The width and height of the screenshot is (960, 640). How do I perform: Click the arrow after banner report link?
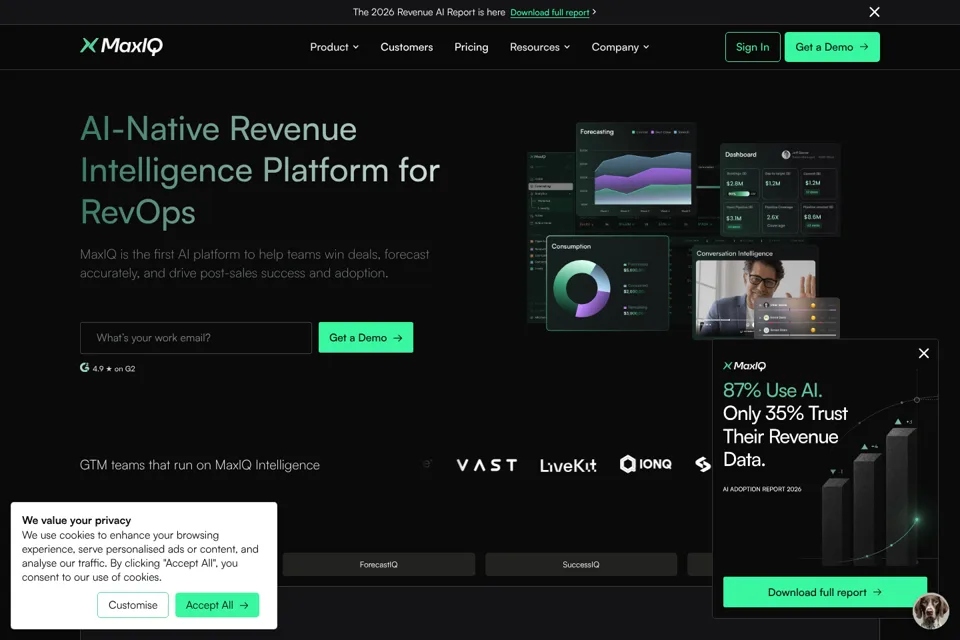coord(594,12)
